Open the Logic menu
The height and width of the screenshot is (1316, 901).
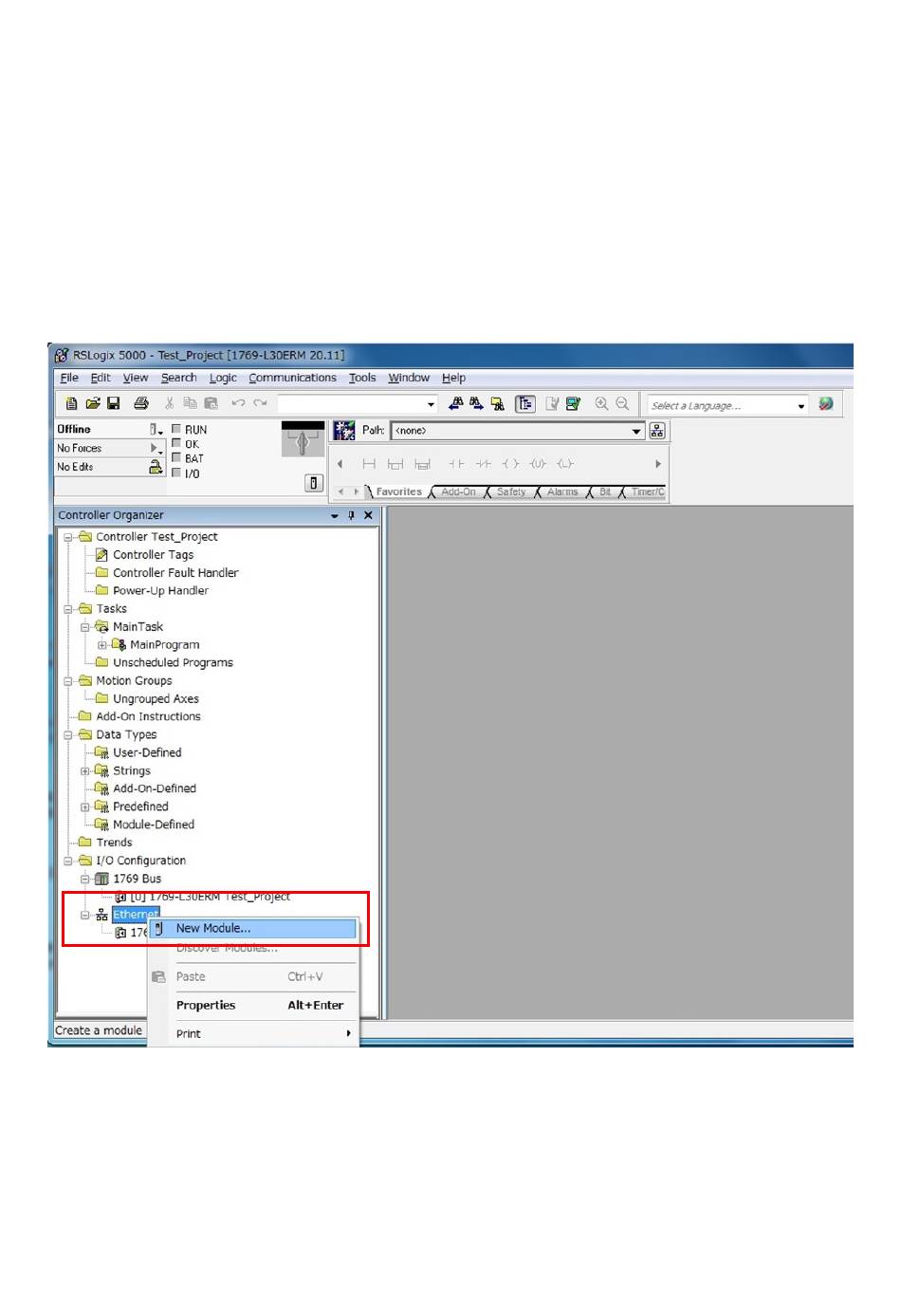pyautogui.click(x=223, y=378)
